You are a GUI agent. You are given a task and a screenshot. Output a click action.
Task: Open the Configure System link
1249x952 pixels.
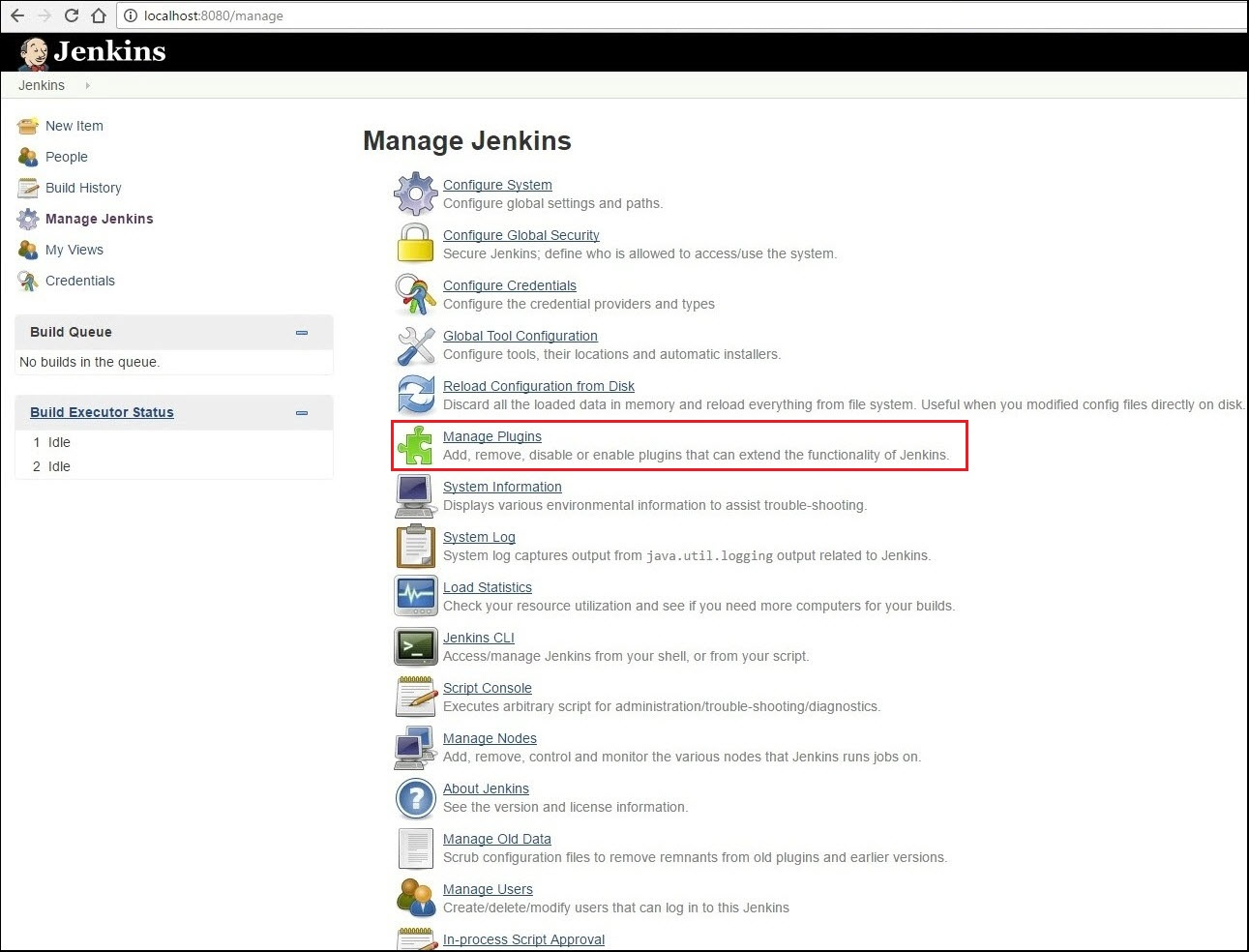coord(497,185)
